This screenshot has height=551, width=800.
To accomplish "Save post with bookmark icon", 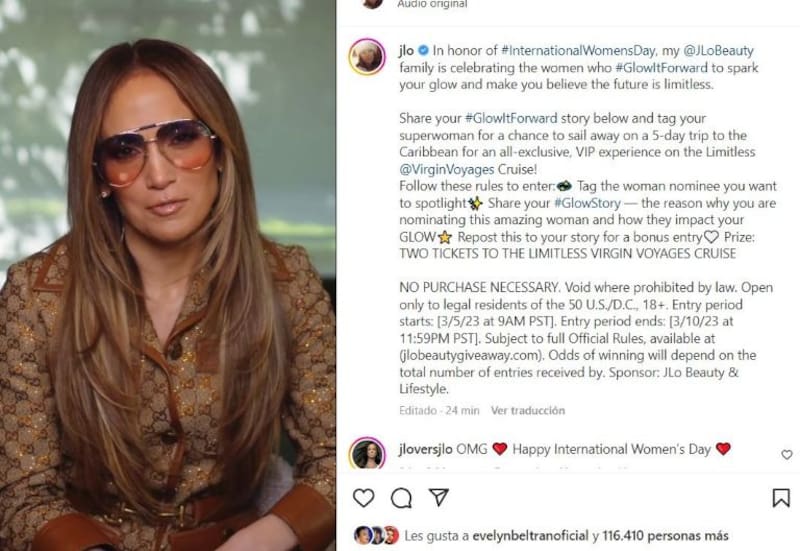I will (781, 498).
